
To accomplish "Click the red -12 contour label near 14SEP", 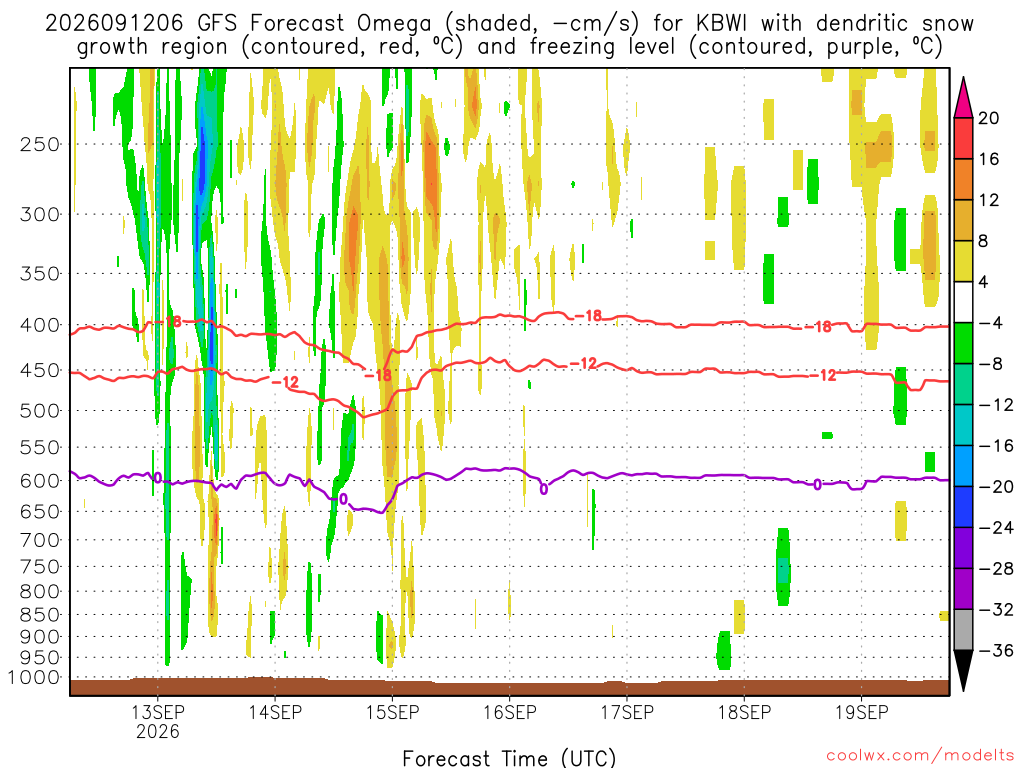I will [284, 382].
